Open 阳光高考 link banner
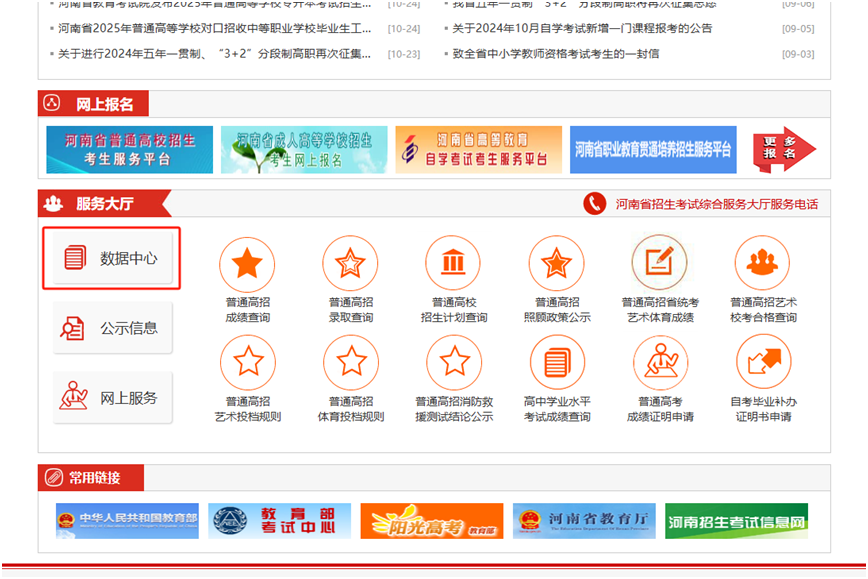Screen dimensions: 868x579 click(x=430, y=521)
